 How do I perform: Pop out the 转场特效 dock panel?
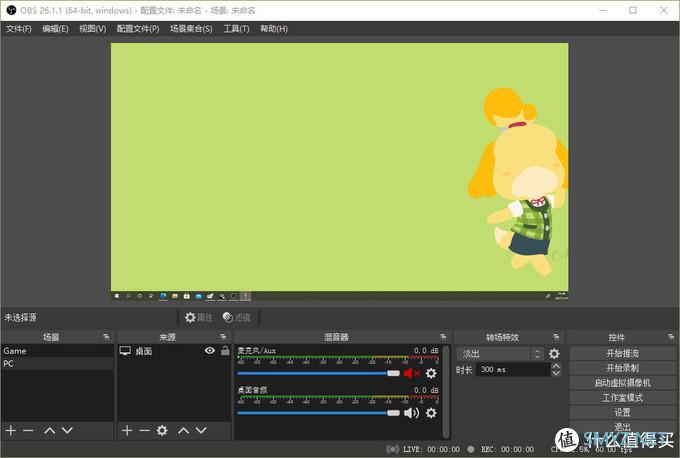coord(556,337)
